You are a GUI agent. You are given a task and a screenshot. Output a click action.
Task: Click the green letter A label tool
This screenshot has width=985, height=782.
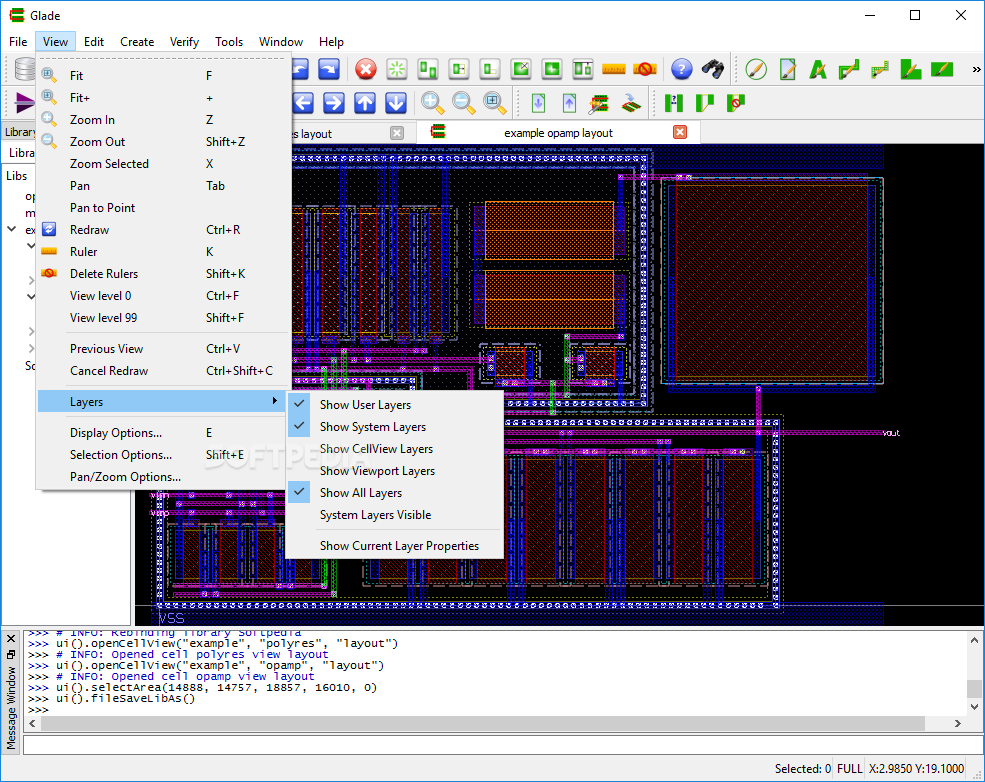click(x=818, y=69)
